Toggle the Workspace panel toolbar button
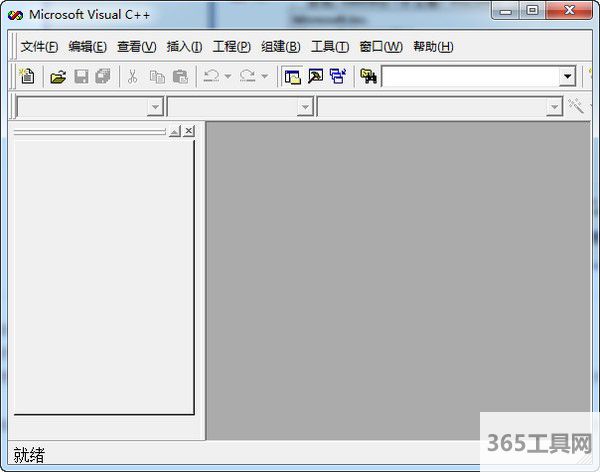The height and width of the screenshot is (472, 600). 293,77
